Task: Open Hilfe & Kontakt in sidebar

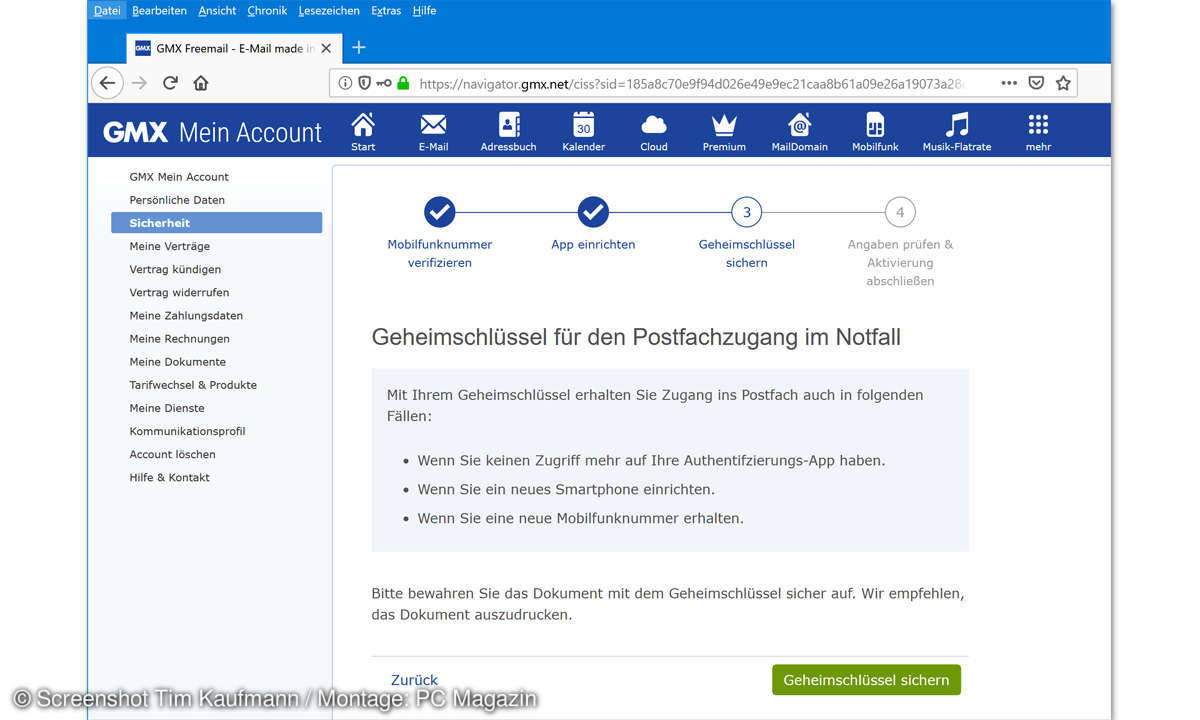Action: tap(169, 477)
